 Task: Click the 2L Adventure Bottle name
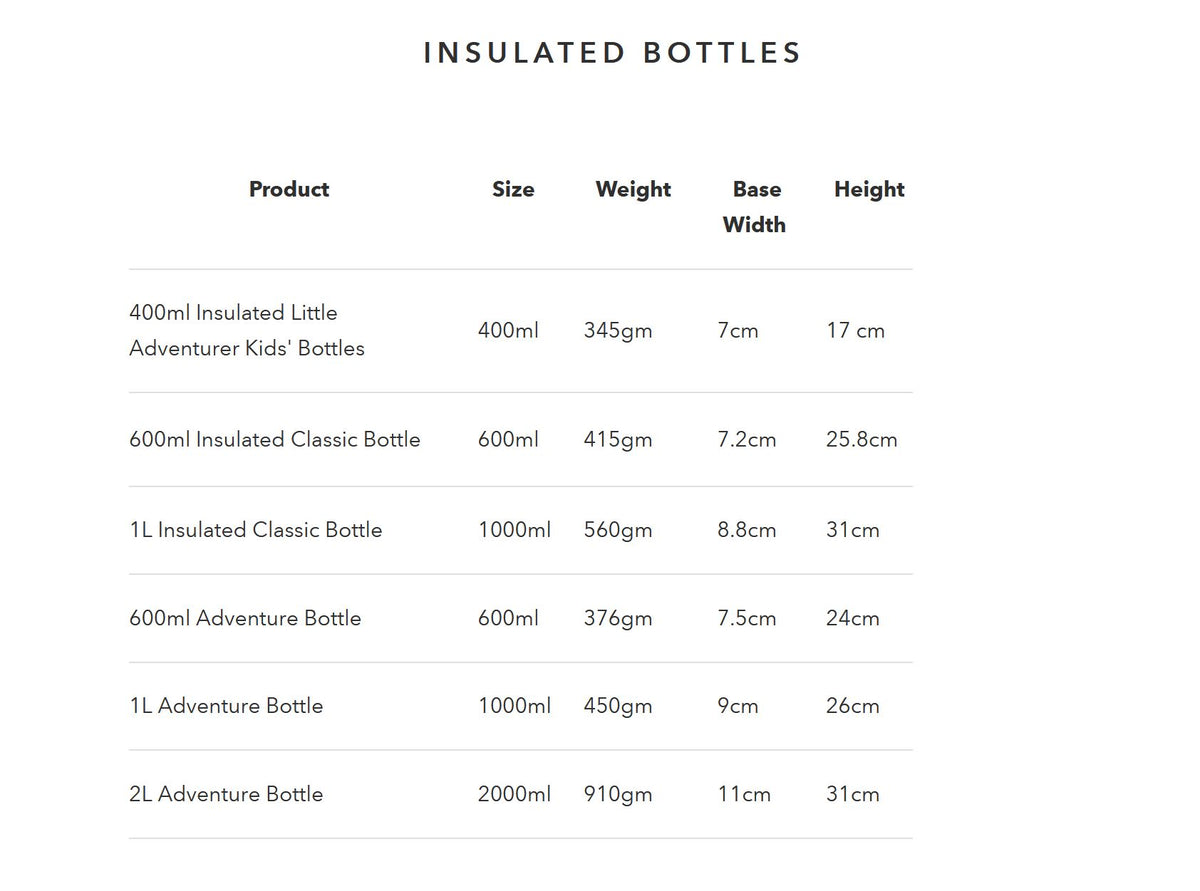[x=226, y=794]
